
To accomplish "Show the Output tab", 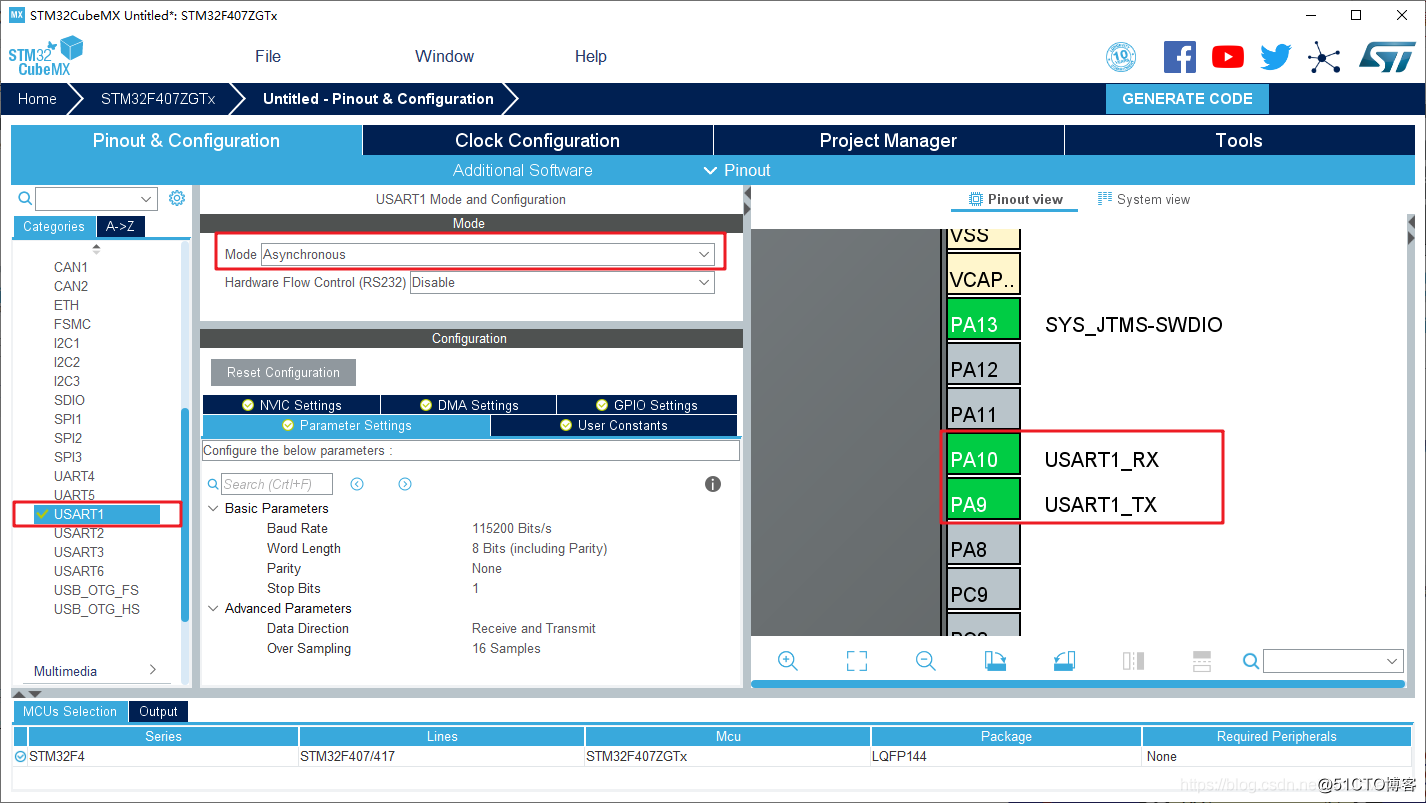I will (x=158, y=712).
